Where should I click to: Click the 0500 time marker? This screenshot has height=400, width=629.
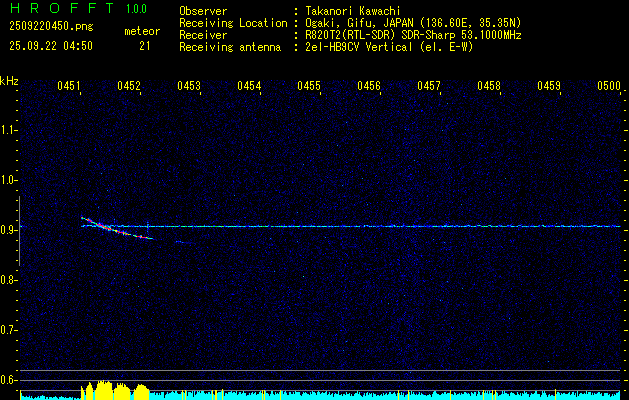[609, 87]
